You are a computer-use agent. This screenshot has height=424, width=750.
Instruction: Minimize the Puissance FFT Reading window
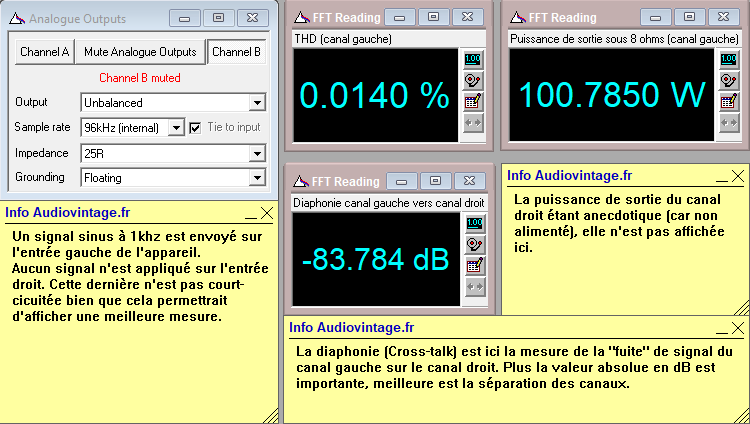(655, 17)
